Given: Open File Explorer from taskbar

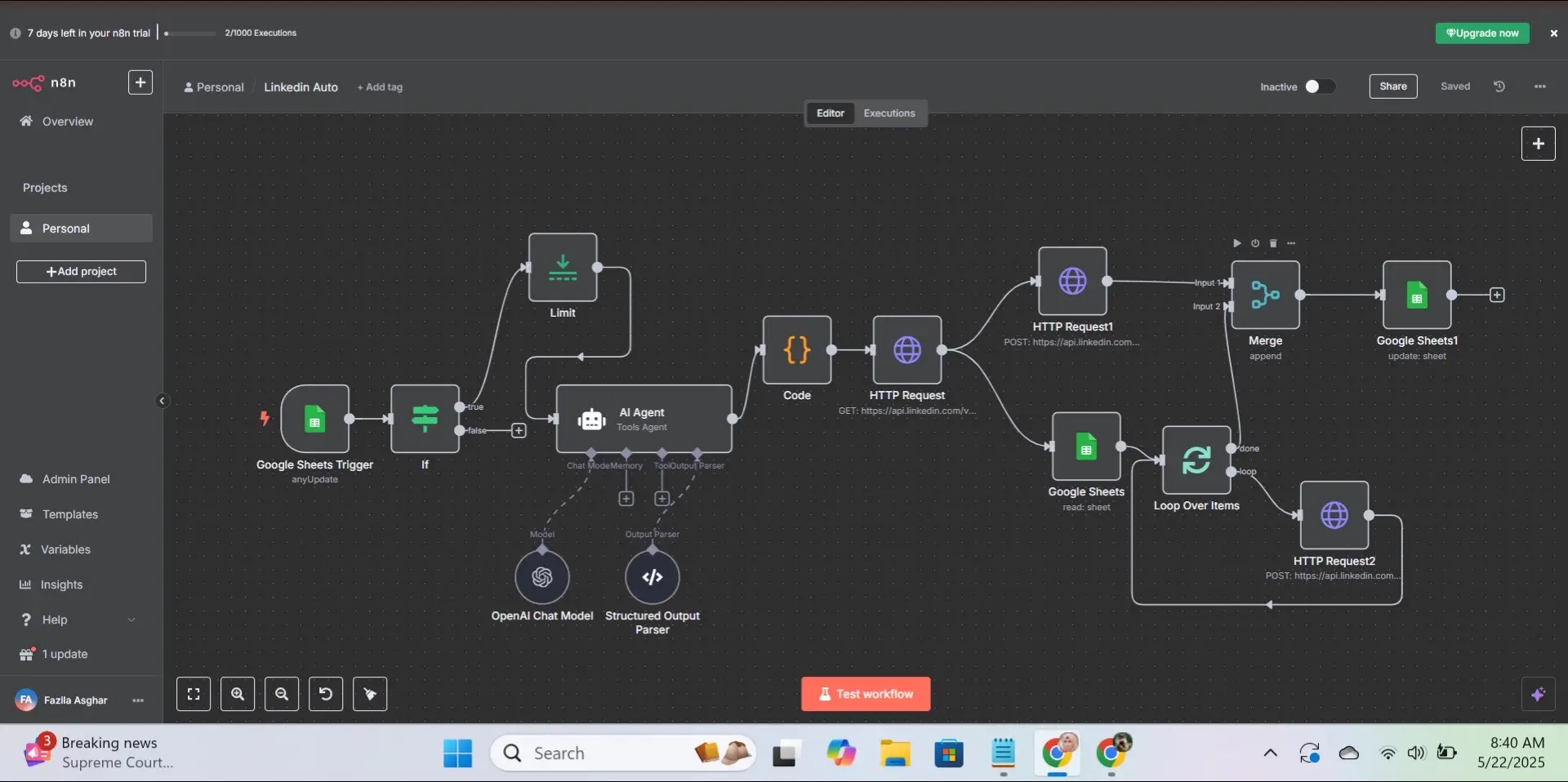Looking at the screenshot, I should click(895, 753).
